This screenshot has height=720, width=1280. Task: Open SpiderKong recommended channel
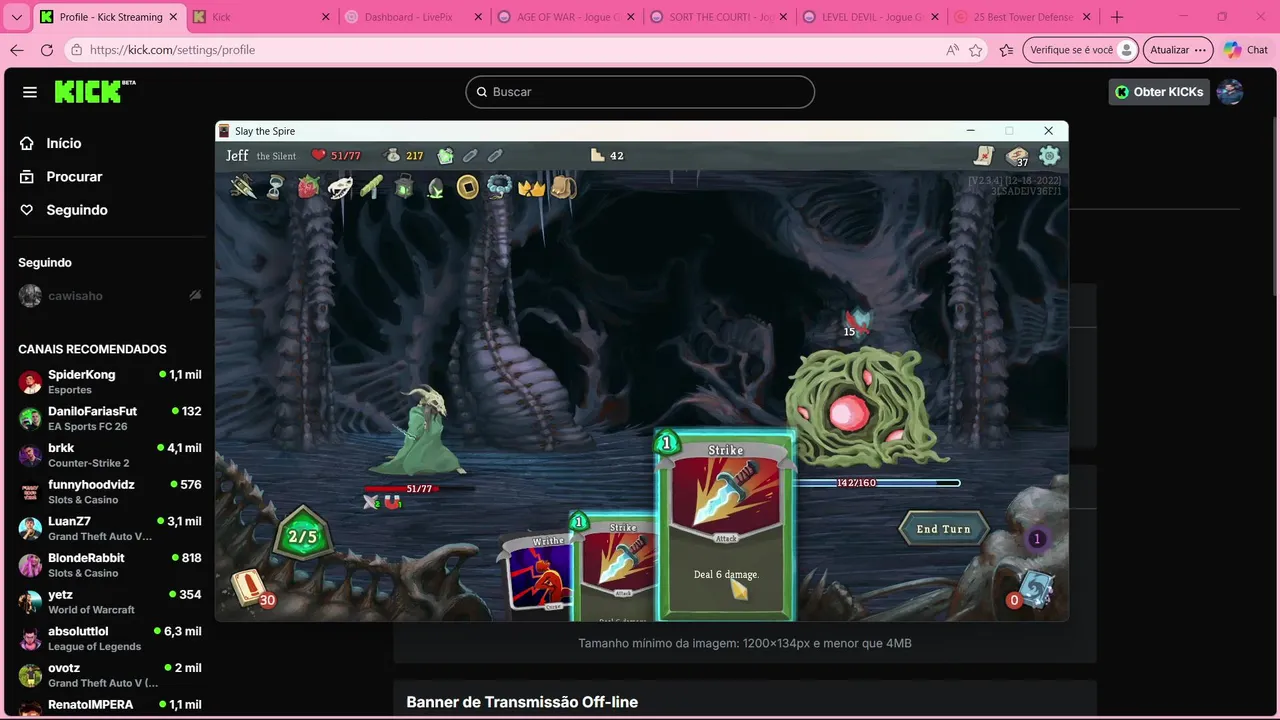[x=109, y=382]
